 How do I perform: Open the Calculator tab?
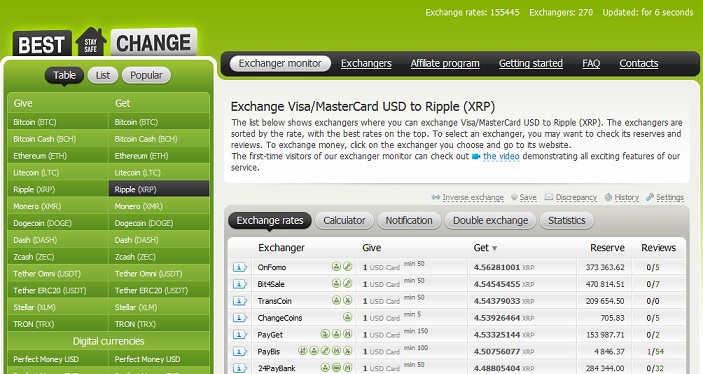click(x=344, y=221)
